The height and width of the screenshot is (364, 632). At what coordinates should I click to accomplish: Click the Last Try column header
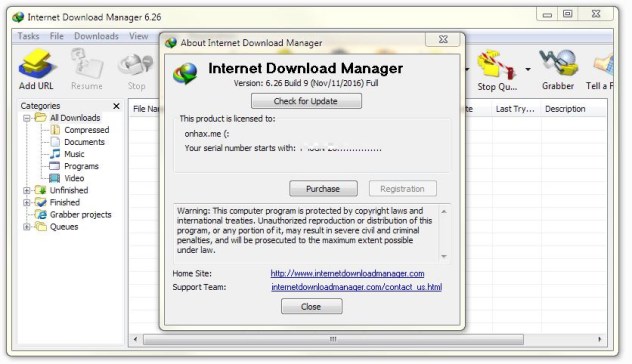coord(516,109)
